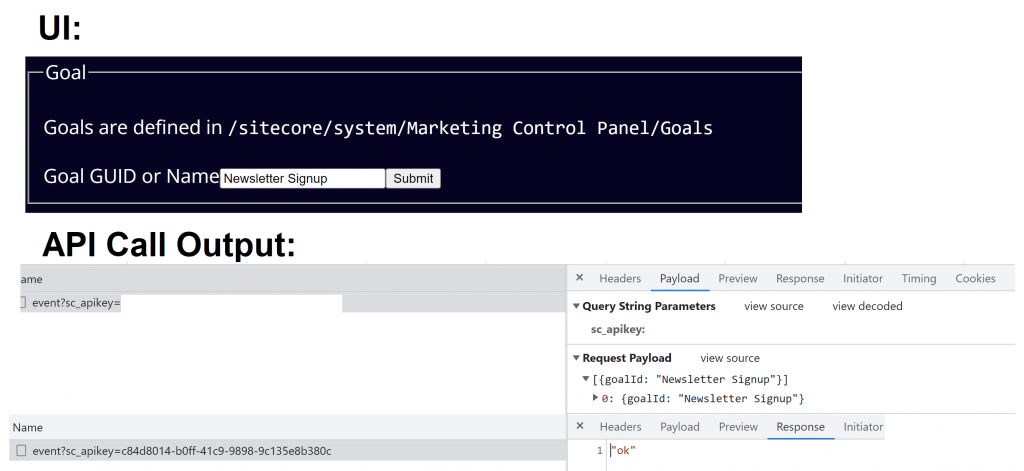
Task: Click the "ok" response text line
Action: tap(623, 450)
